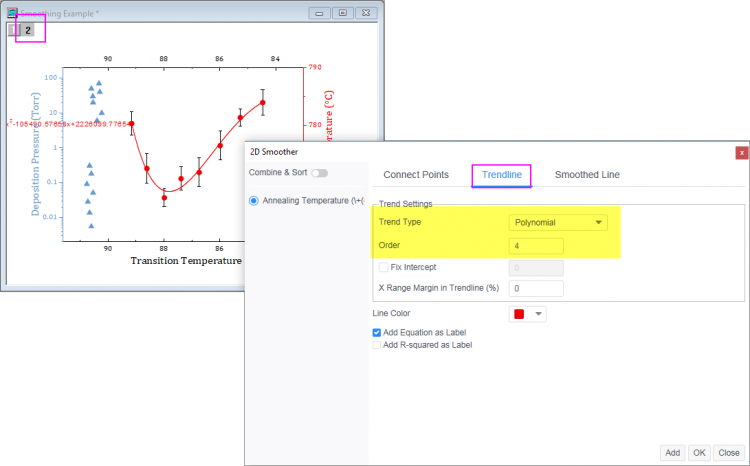Open the Smoothed Line tab

point(587,175)
